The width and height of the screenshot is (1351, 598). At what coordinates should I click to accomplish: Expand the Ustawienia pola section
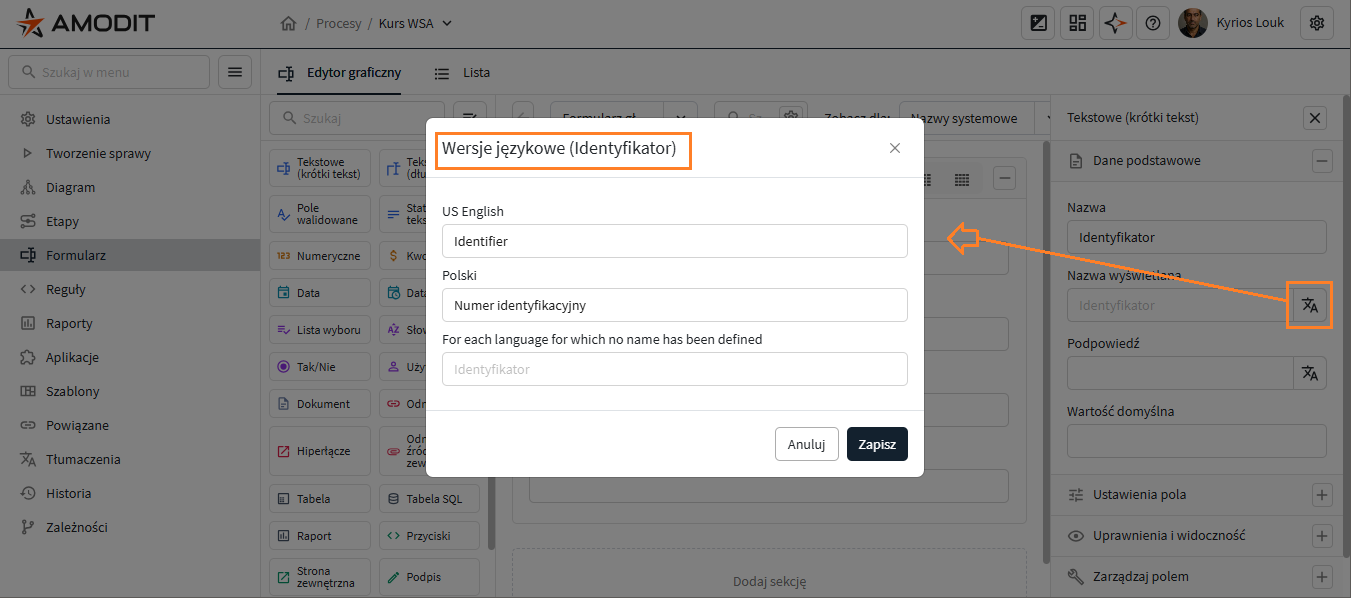1322,495
